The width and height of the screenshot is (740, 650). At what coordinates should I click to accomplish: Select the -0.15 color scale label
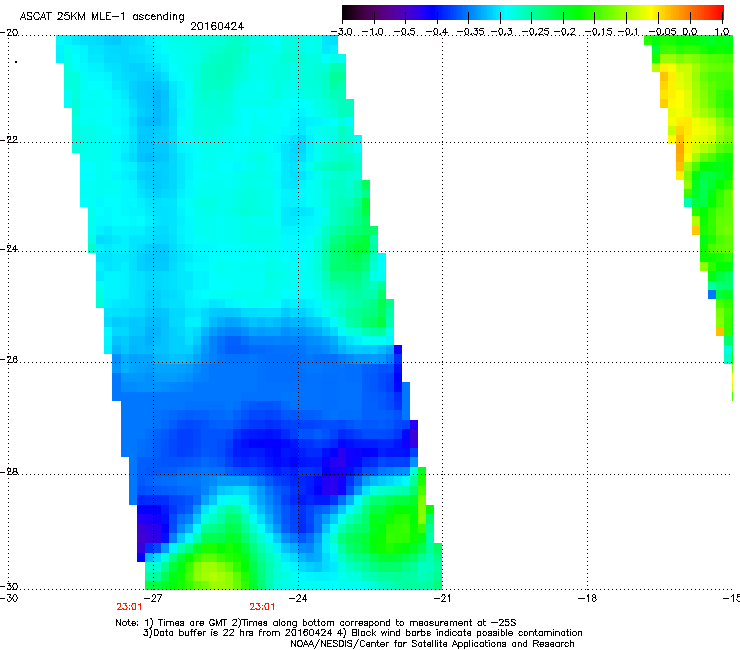tap(599, 32)
